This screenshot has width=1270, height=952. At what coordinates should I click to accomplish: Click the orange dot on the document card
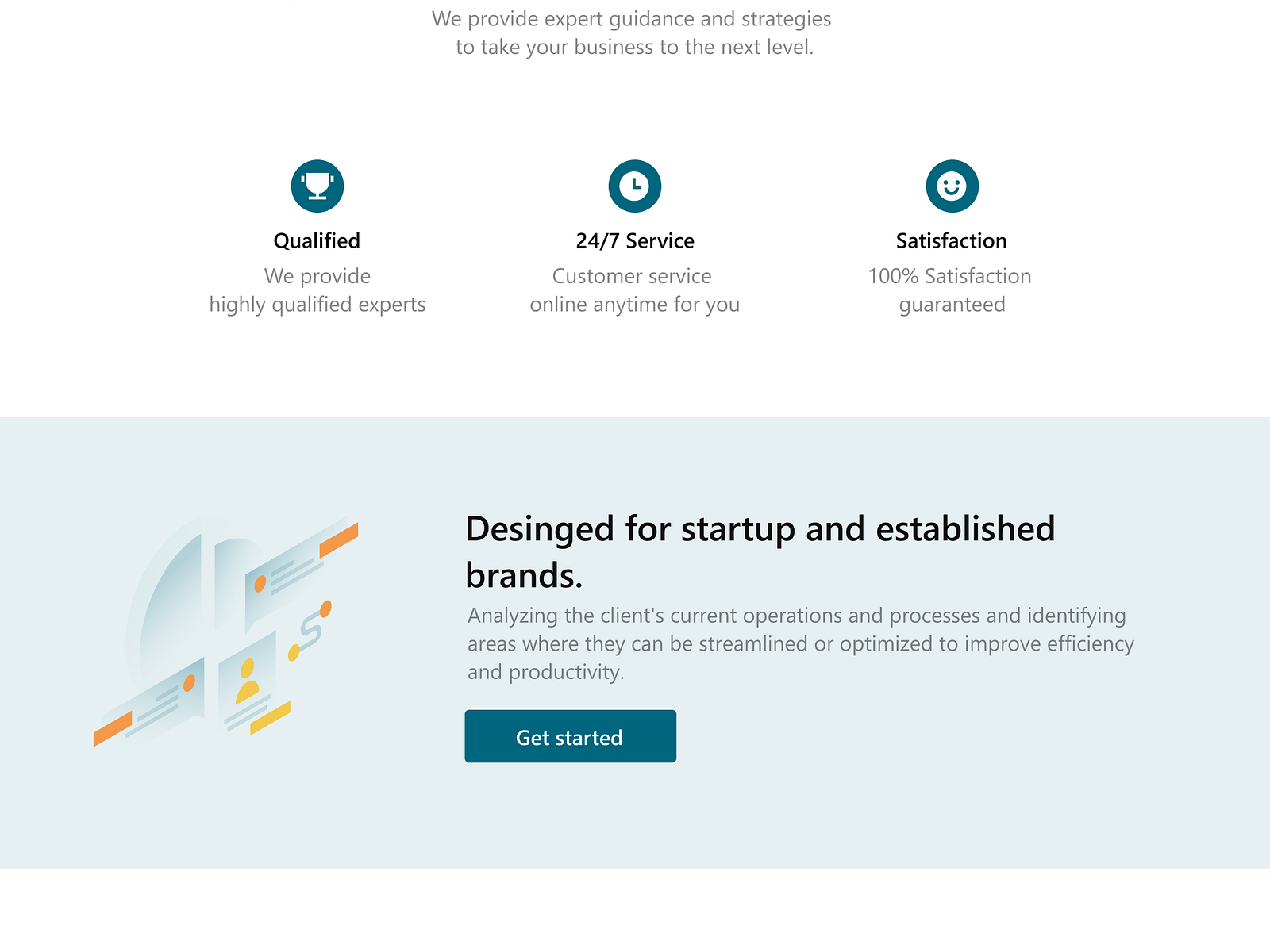(260, 584)
